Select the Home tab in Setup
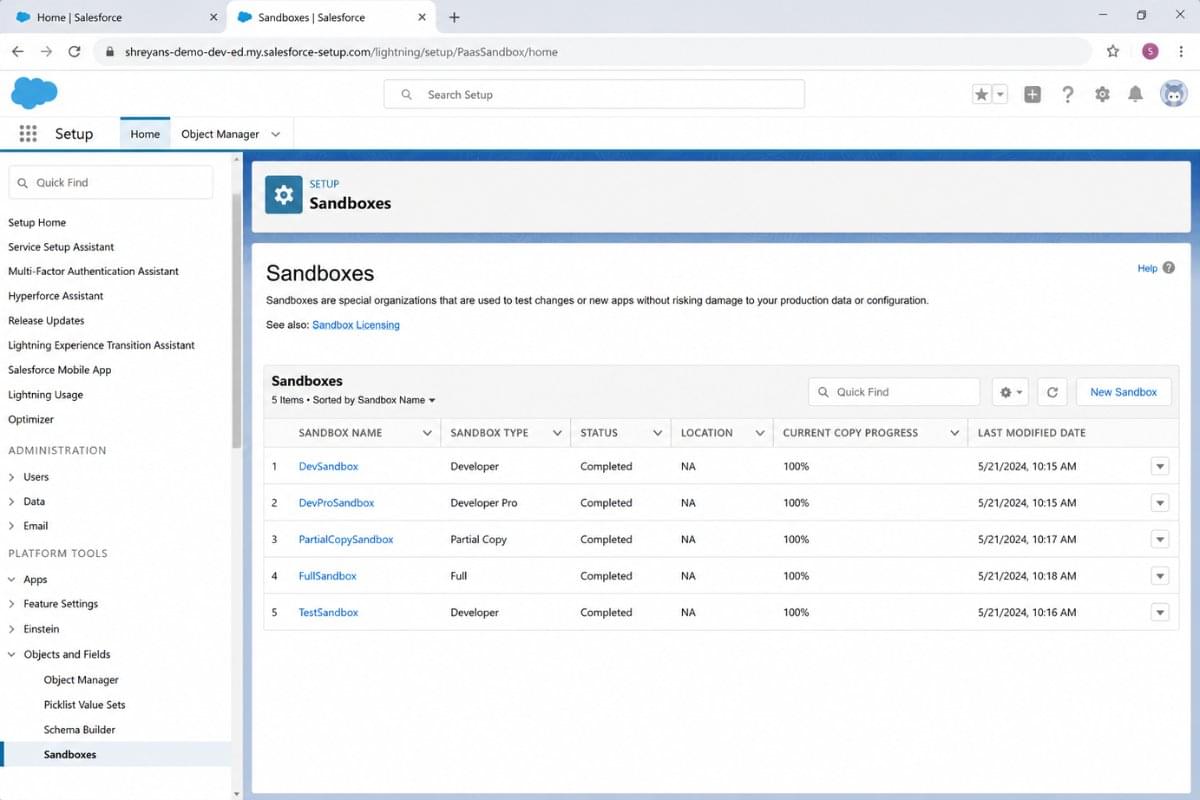 [145, 134]
